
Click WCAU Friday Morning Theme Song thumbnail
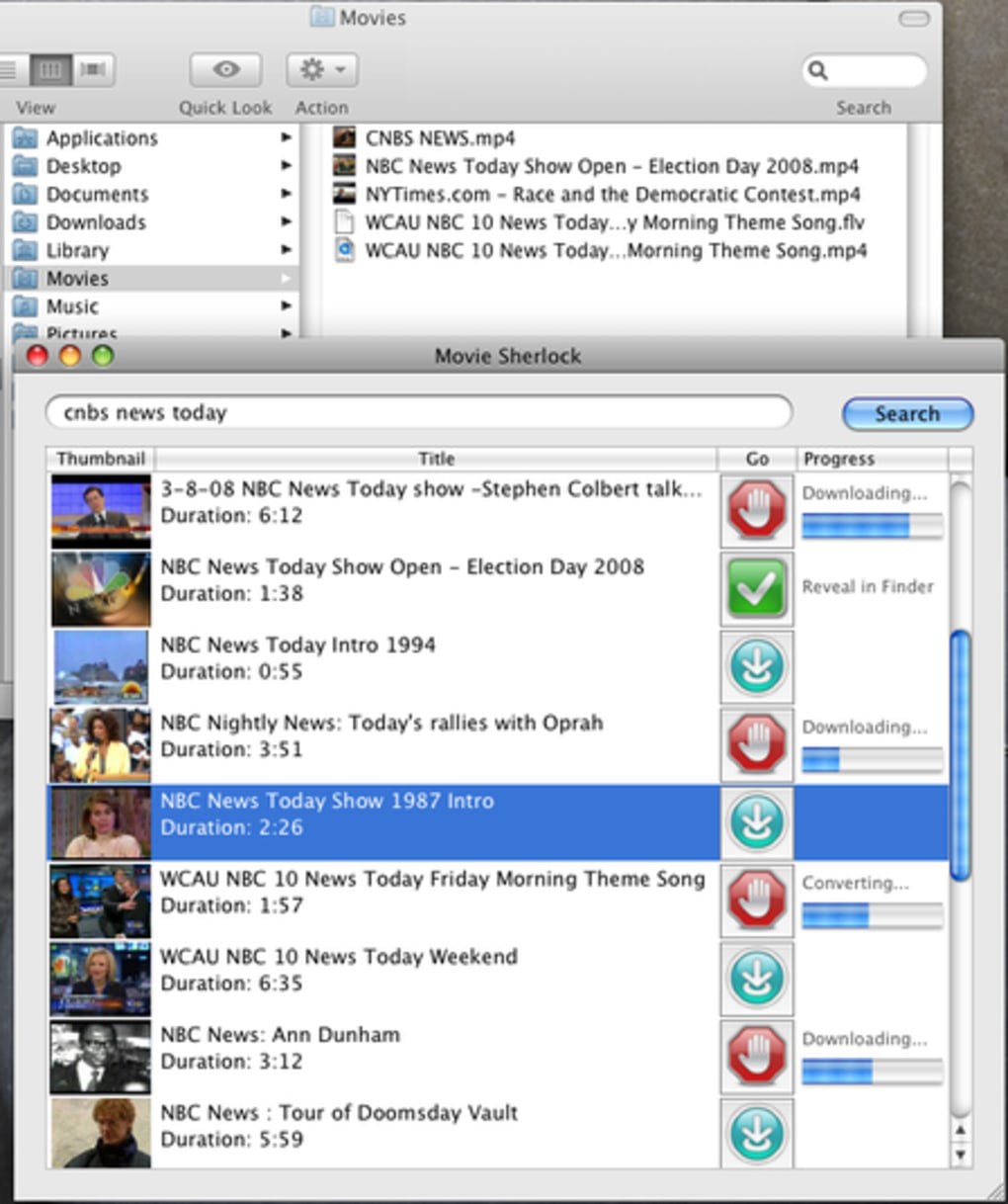point(101,902)
